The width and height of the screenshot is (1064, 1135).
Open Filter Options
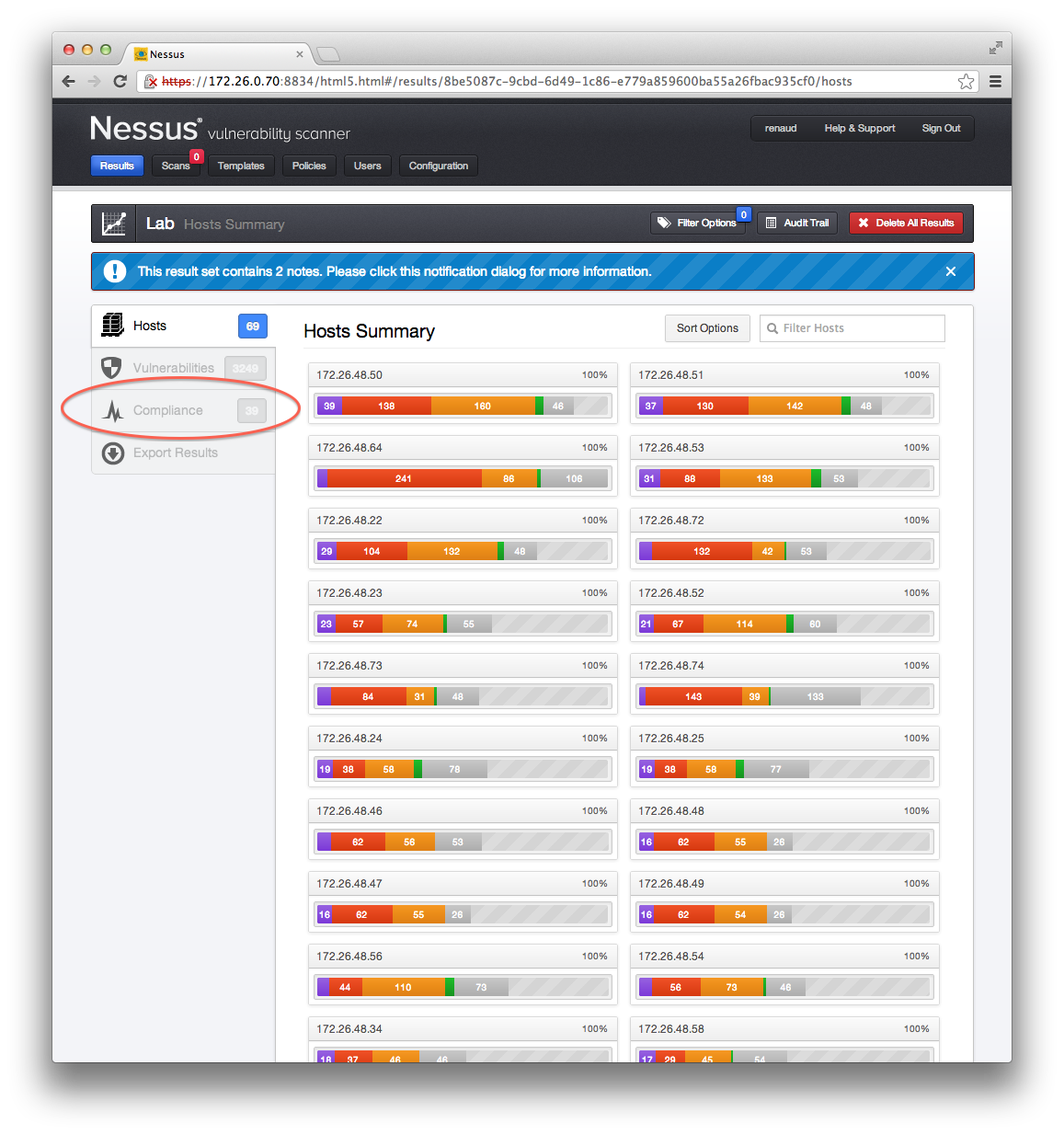(x=697, y=223)
